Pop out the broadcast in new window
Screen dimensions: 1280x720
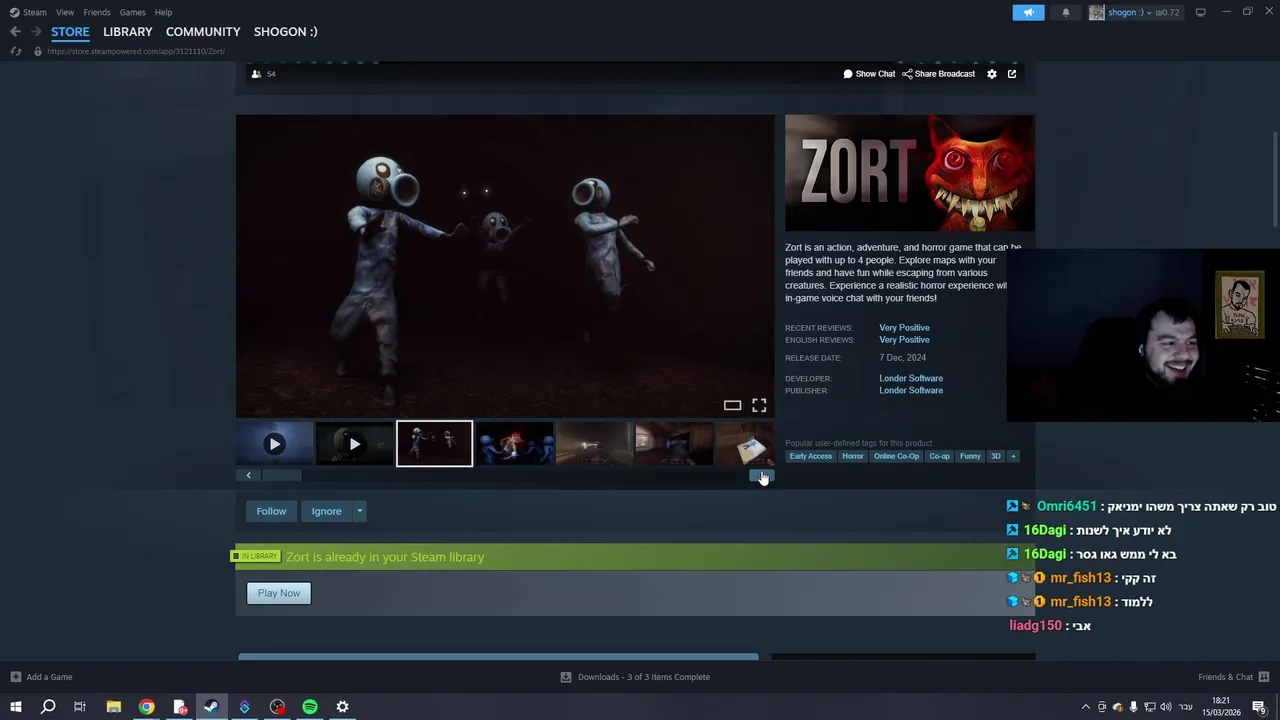pyautogui.click(x=1012, y=74)
